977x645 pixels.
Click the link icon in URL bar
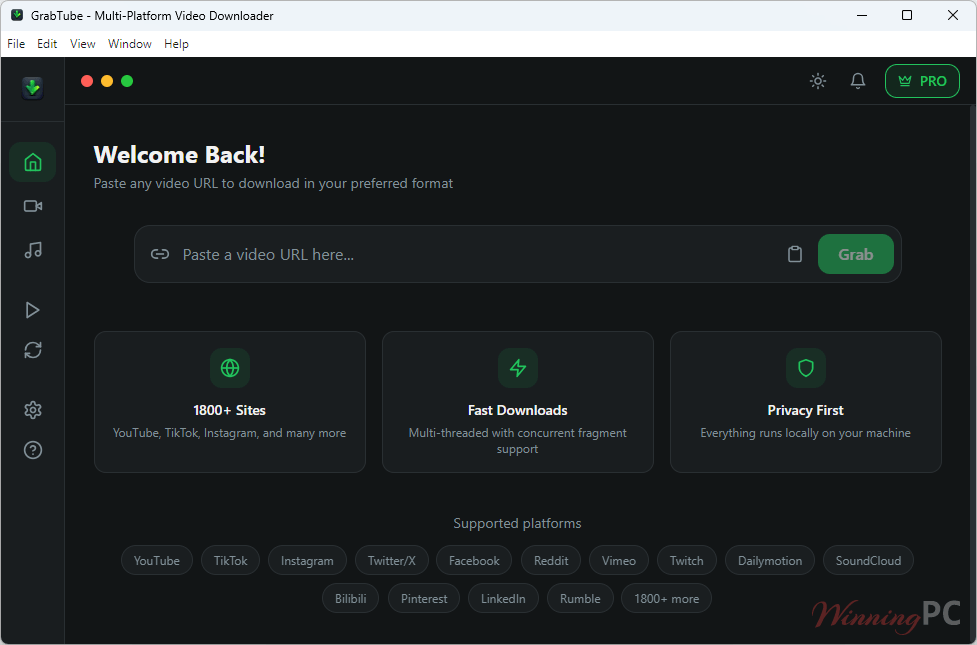(x=160, y=254)
